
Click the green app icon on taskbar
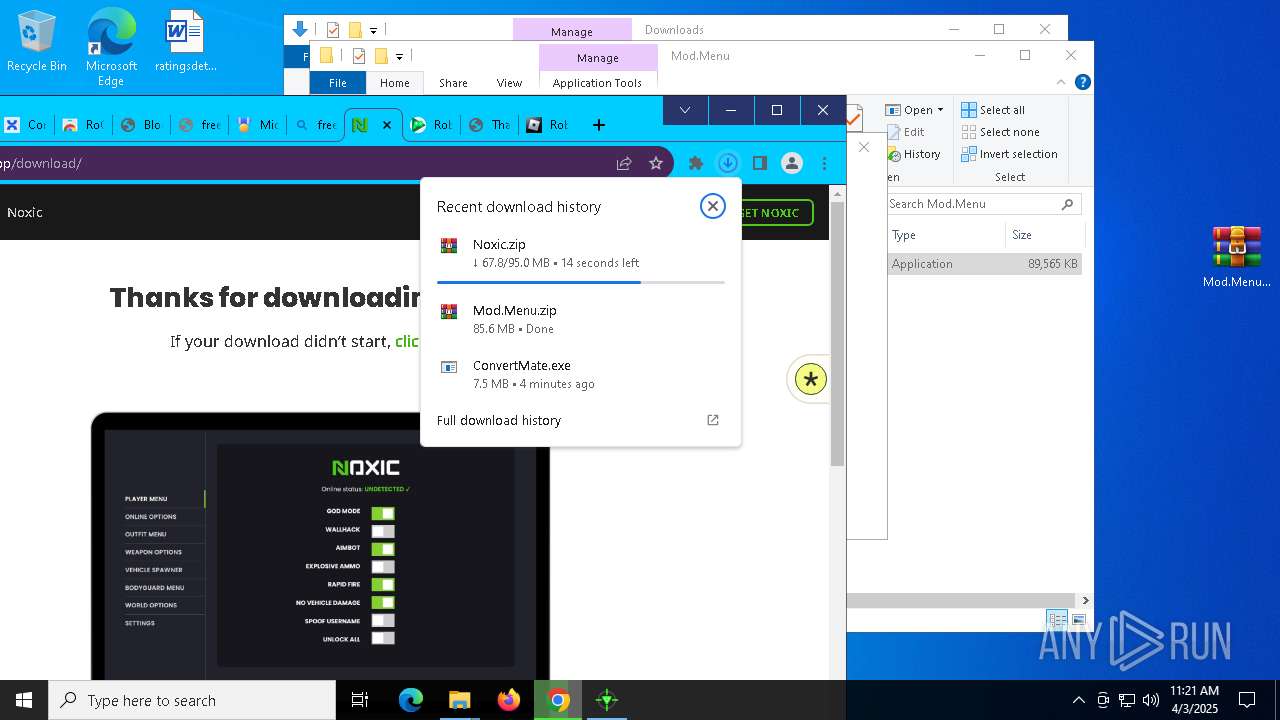tap(607, 700)
